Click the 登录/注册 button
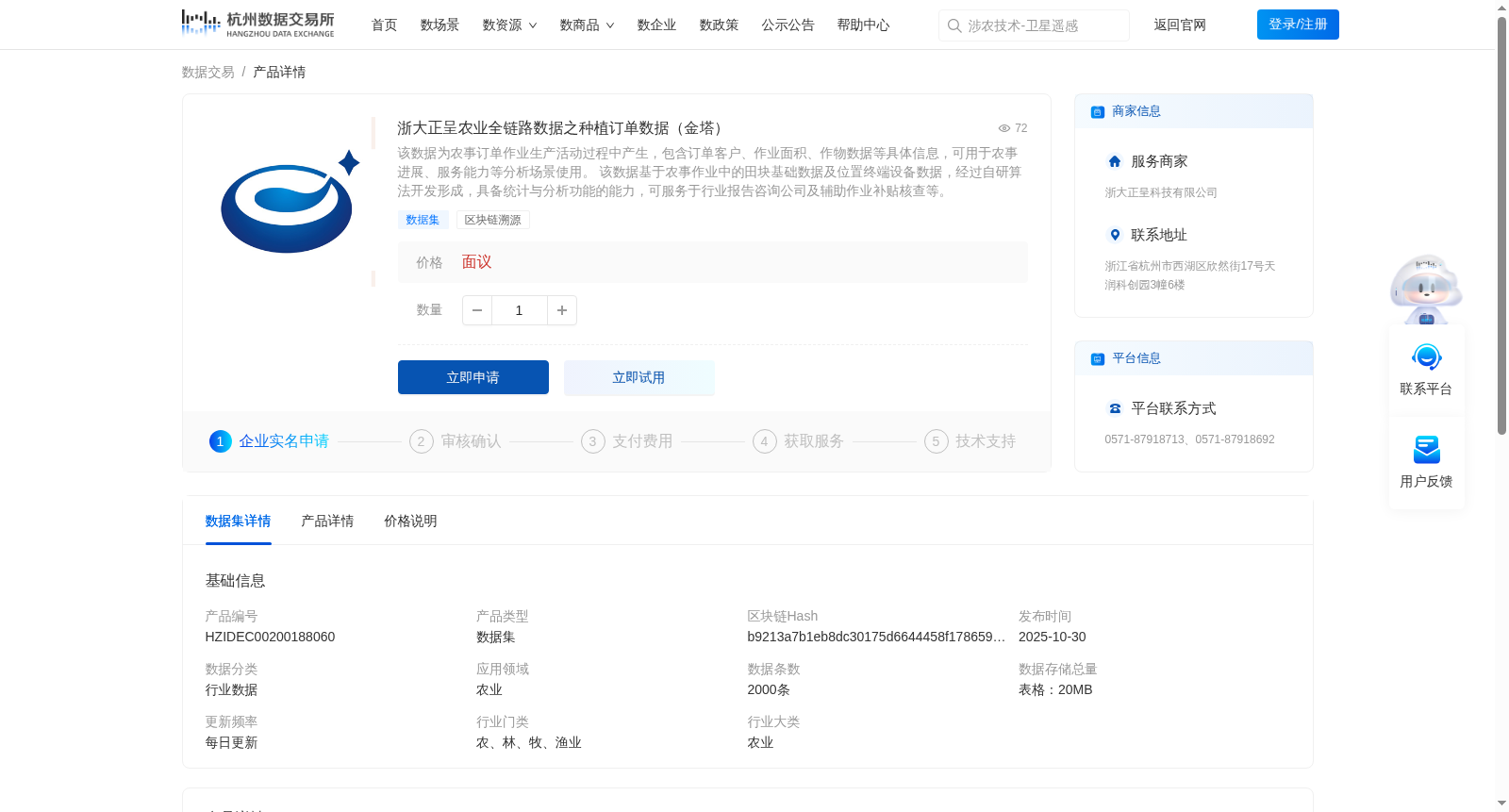 [1298, 25]
